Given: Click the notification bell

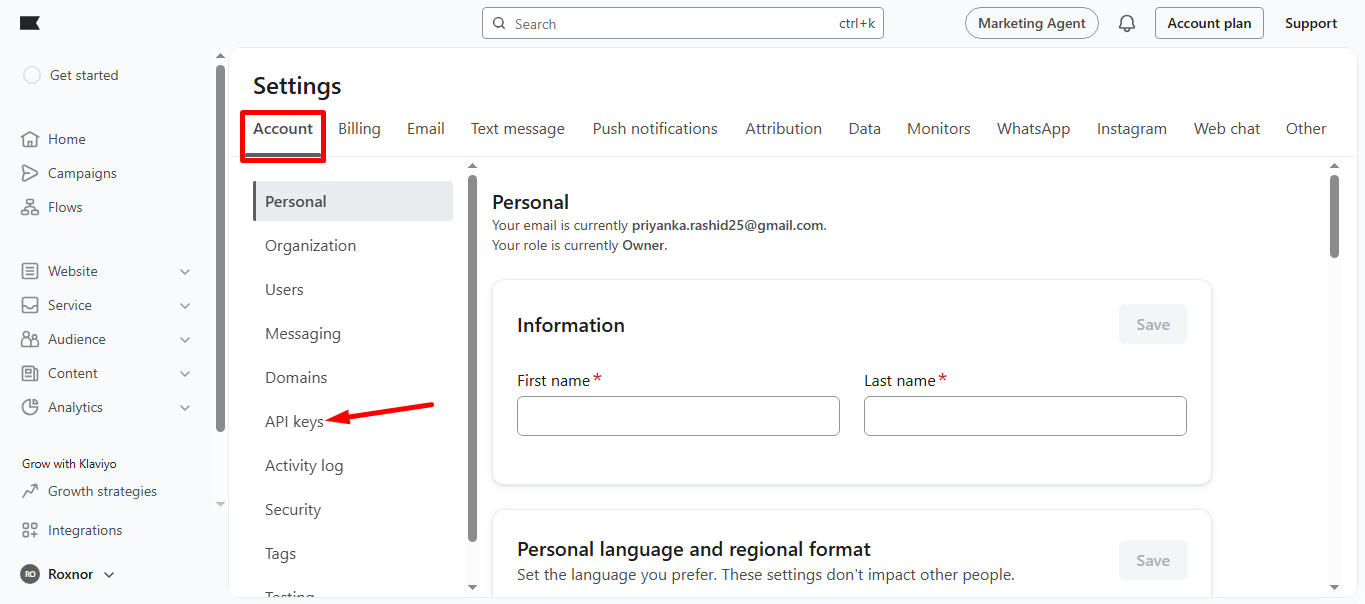Looking at the screenshot, I should (1126, 22).
